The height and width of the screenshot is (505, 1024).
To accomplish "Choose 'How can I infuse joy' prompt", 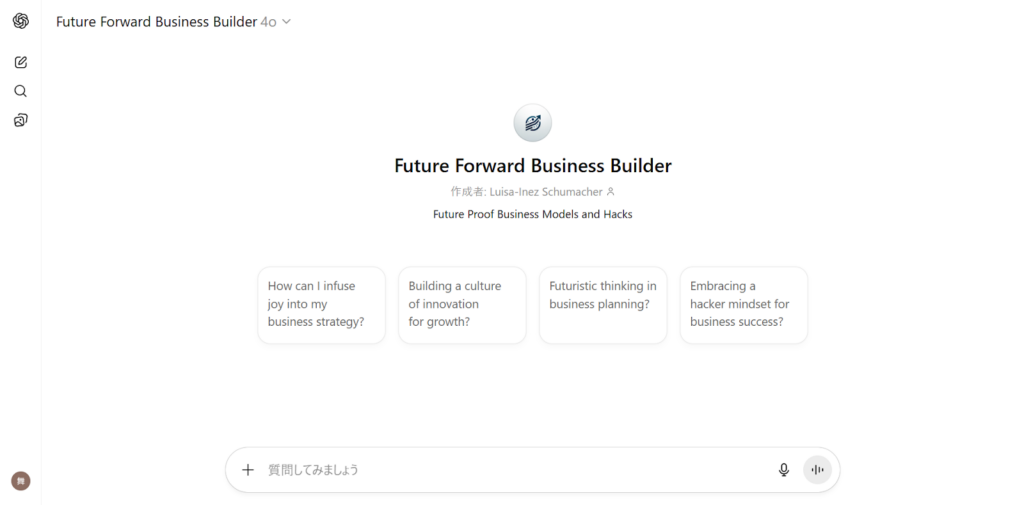I will [x=321, y=304].
